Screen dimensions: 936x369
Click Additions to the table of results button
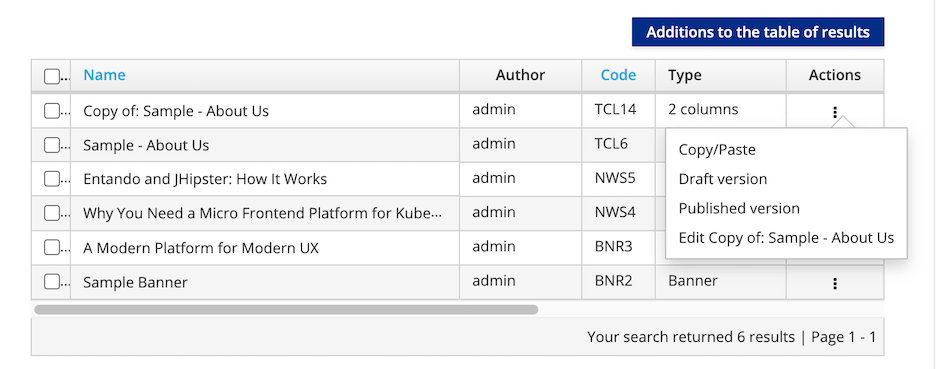[758, 32]
